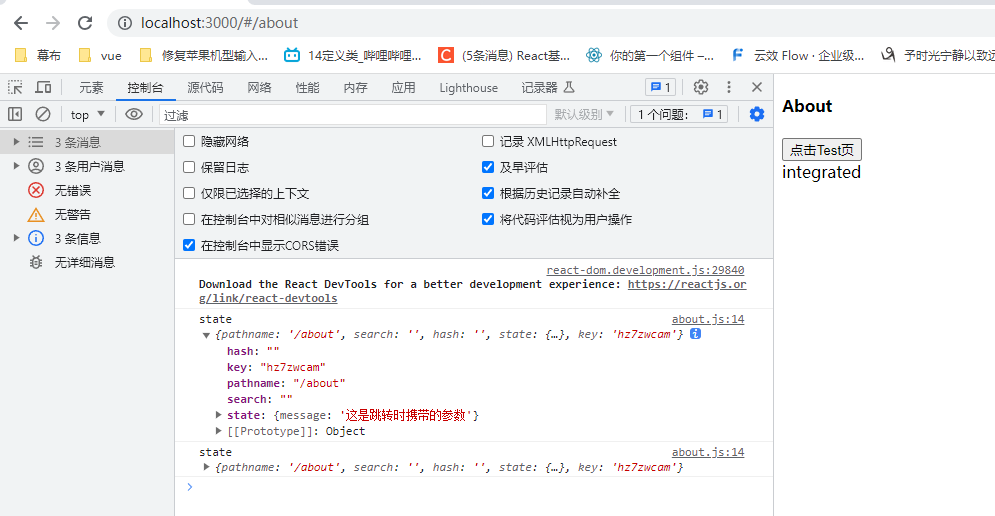Switch to the 性能 tab
The height and width of the screenshot is (516, 995).
(307, 88)
